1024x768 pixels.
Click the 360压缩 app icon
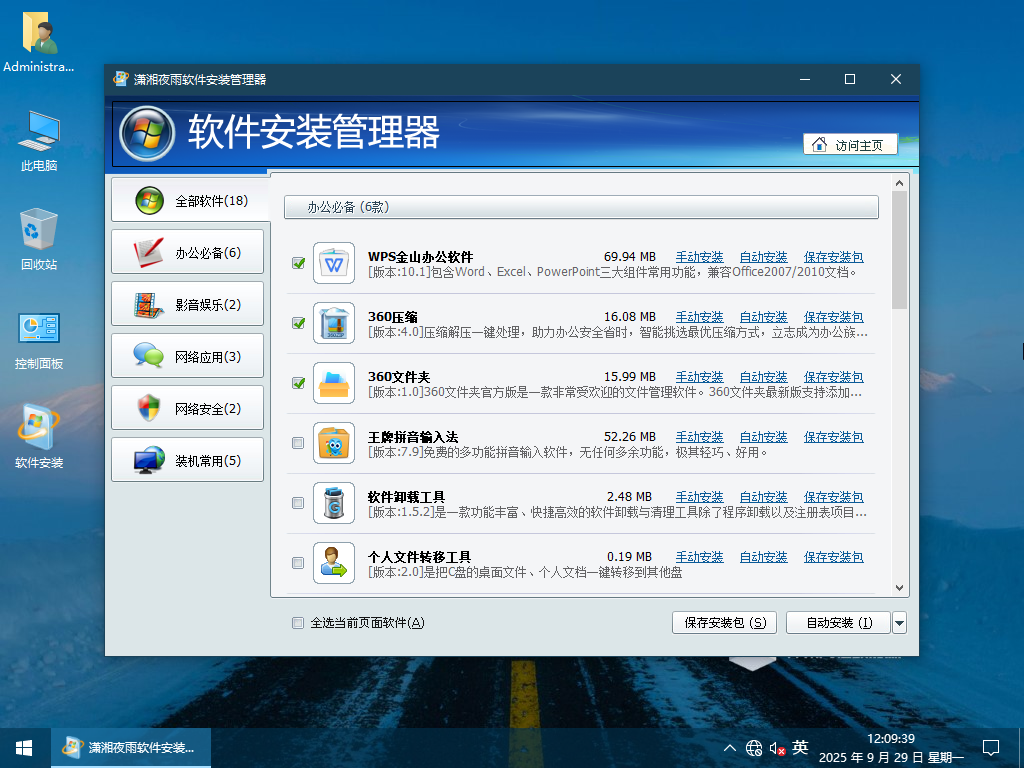(x=334, y=323)
